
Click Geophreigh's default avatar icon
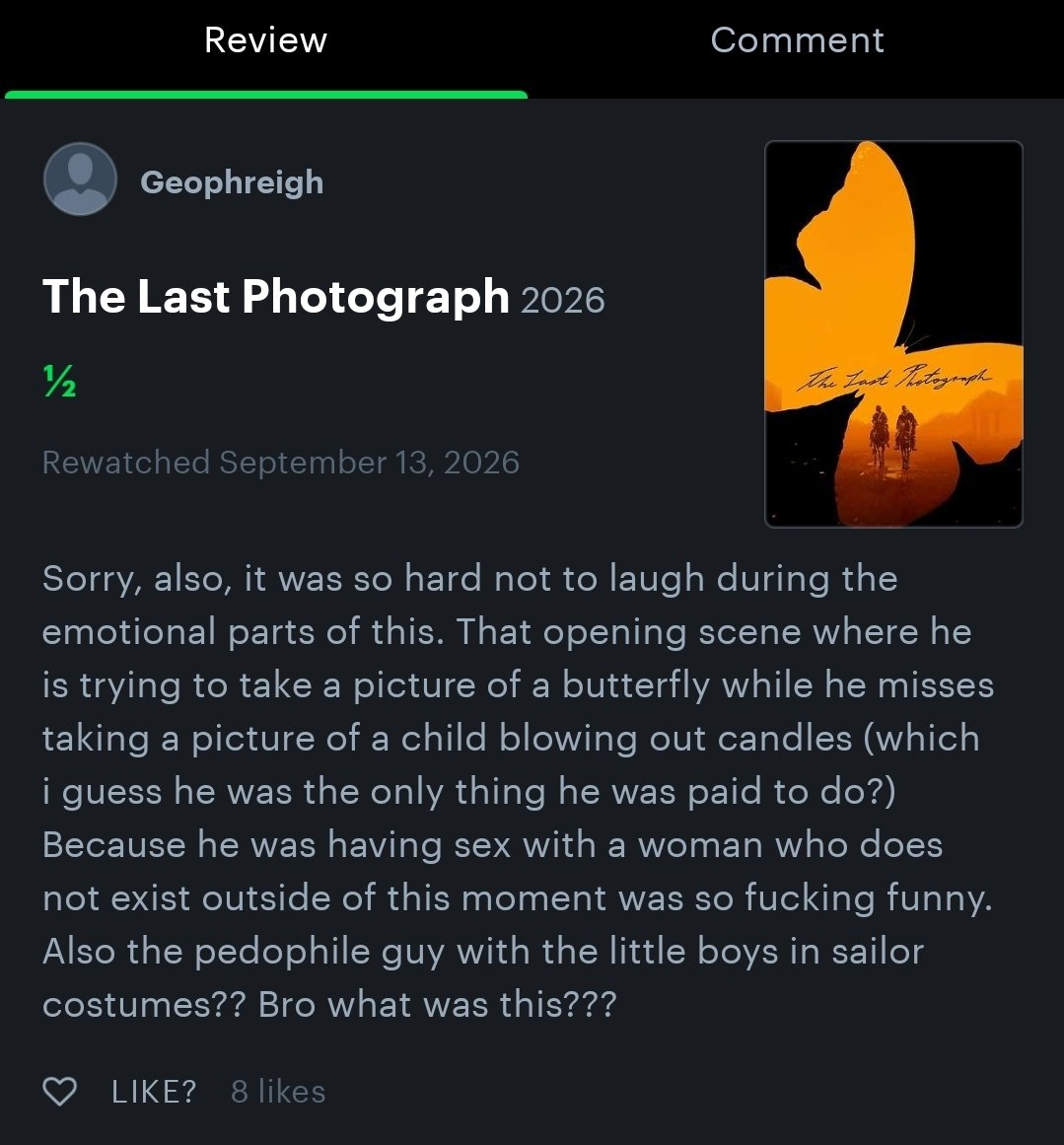coord(80,179)
